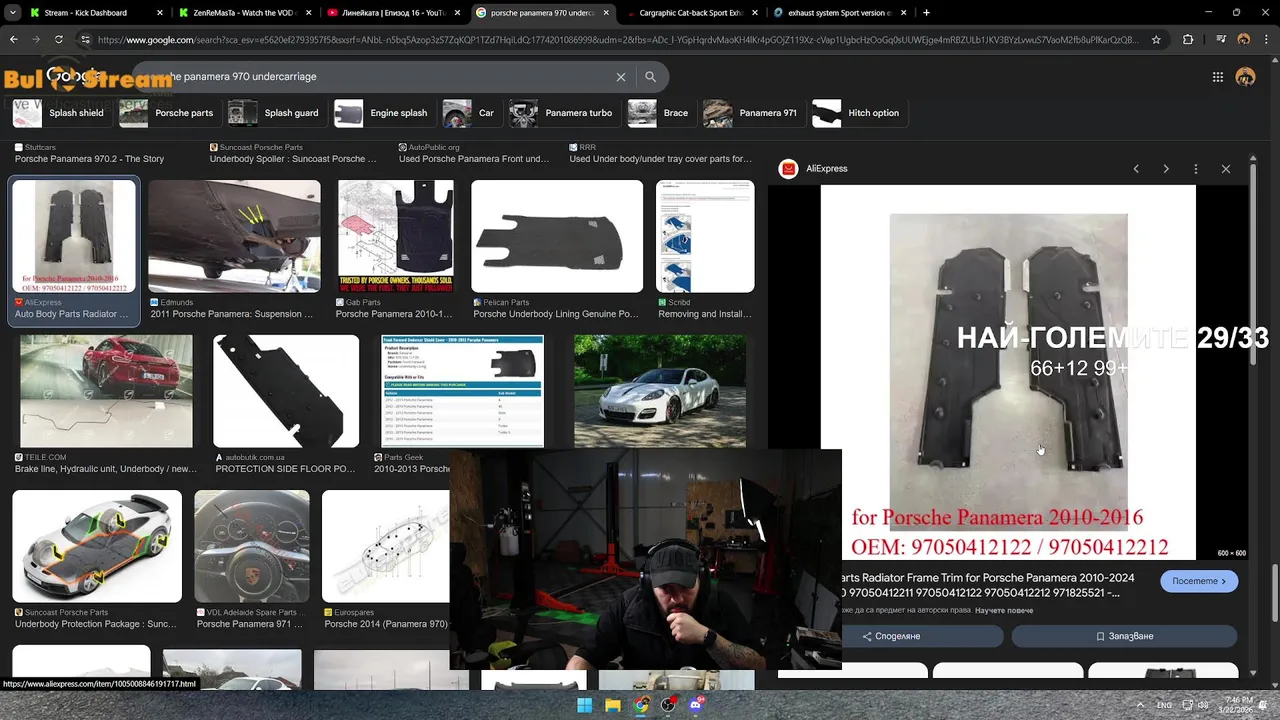Click the AliExpress logo in preview header
This screenshot has width=1280, height=720.
(x=789, y=169)
